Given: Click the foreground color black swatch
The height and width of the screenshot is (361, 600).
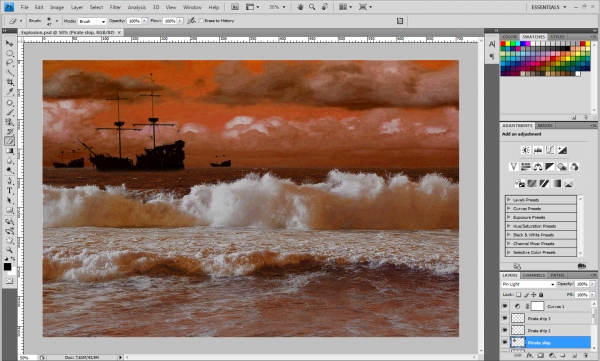Looking at the screenshot, I should (7, 267).
